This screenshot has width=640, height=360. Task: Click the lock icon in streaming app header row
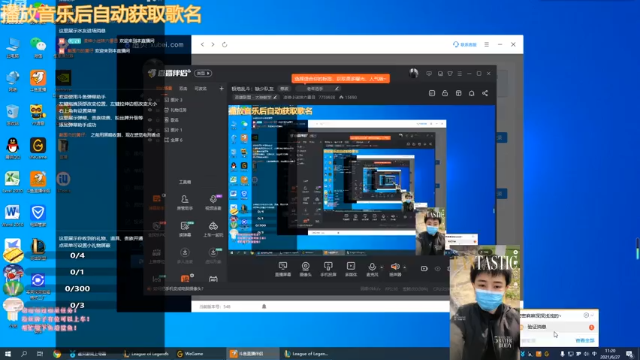tap(445, 93)
